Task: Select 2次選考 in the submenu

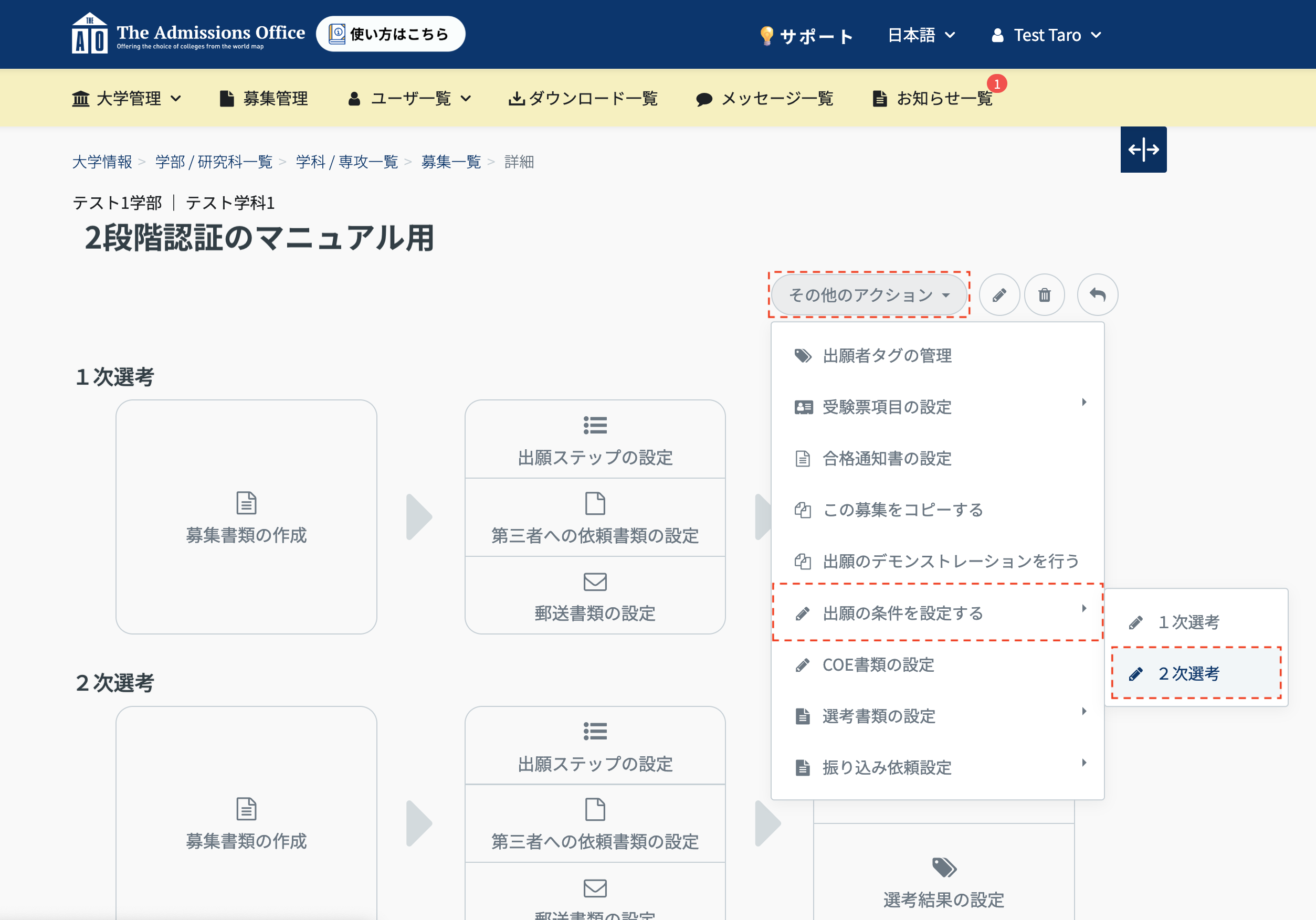Action: [x=1189, y=673]
